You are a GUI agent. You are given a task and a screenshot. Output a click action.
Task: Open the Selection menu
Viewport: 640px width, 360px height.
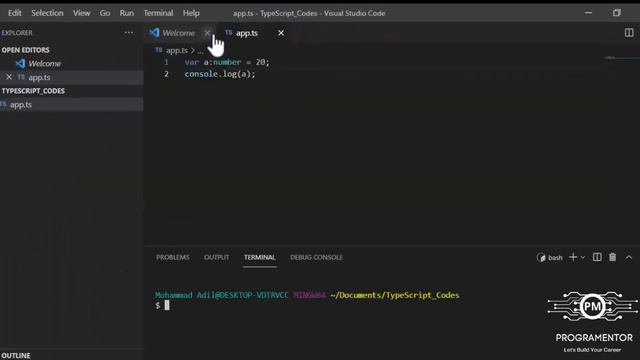point(47,13)
